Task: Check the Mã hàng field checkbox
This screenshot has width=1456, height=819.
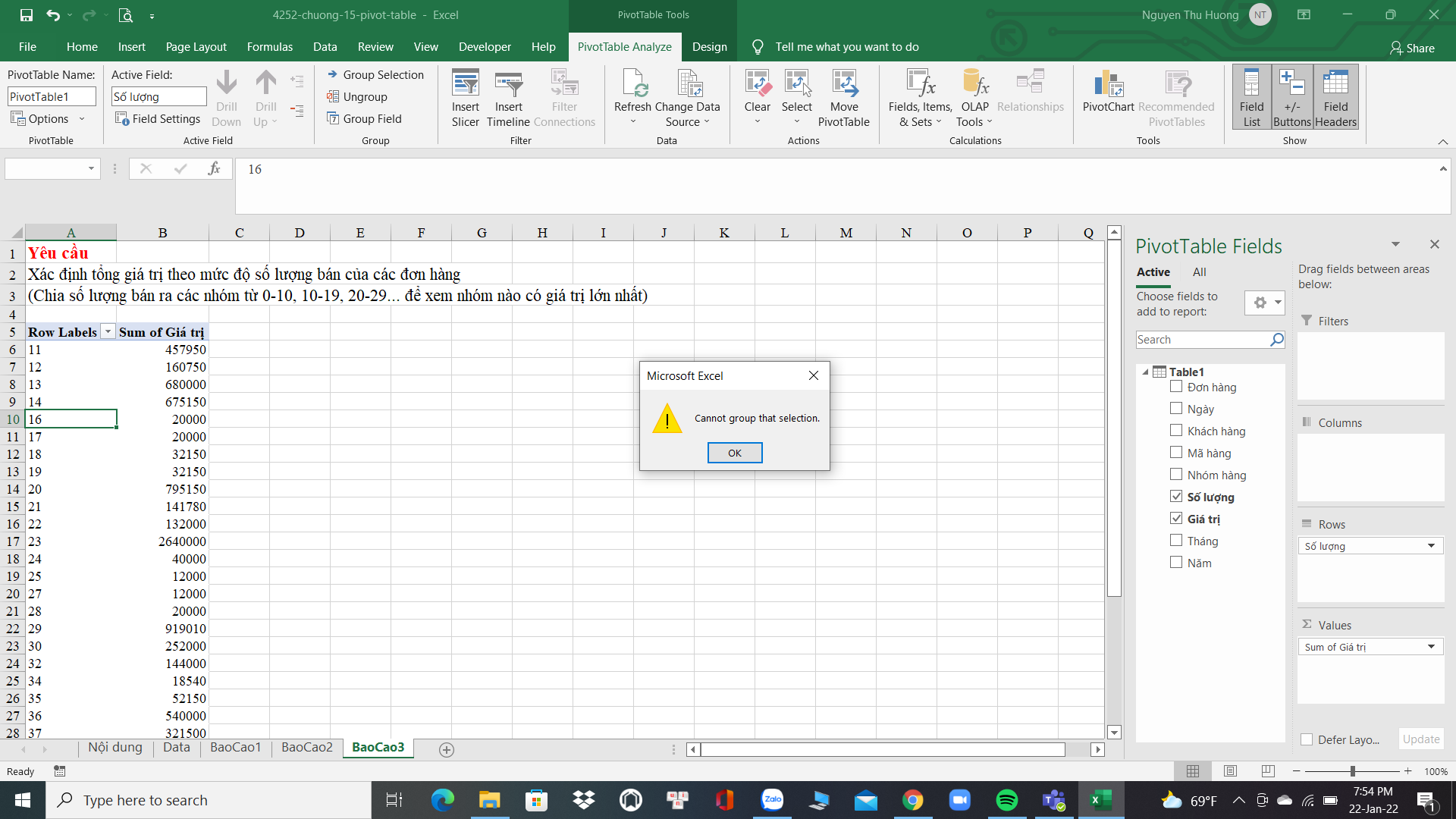Action: click(x=1176, y=453)
